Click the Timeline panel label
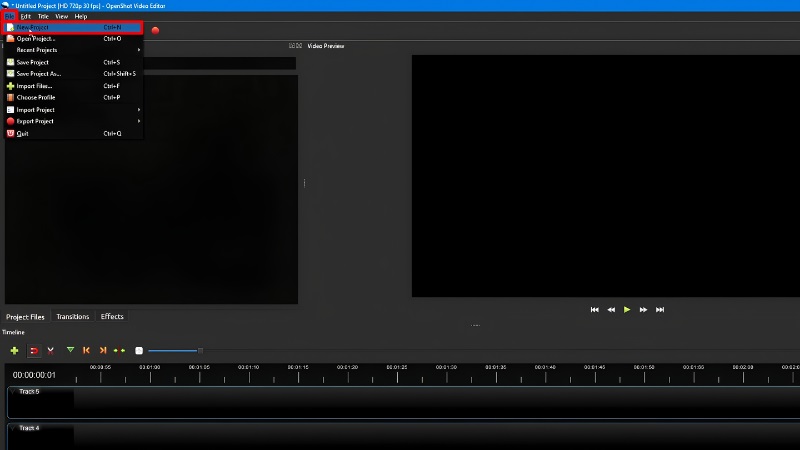Screen dimensions: 800x450 [13, 332]
